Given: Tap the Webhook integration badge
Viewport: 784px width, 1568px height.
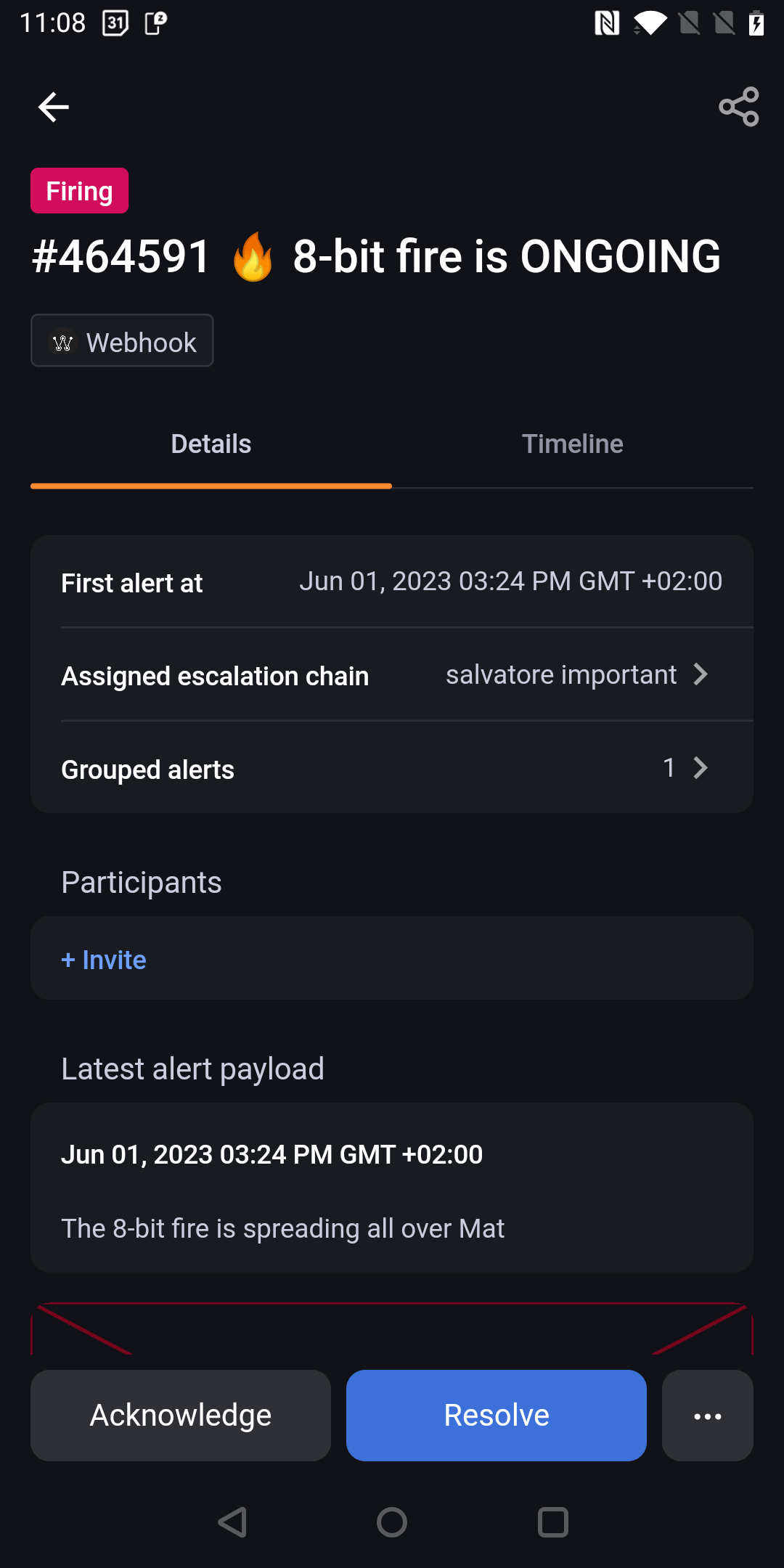Looking at the screenshot, I should pyautogui.click(x=122, y=341).
